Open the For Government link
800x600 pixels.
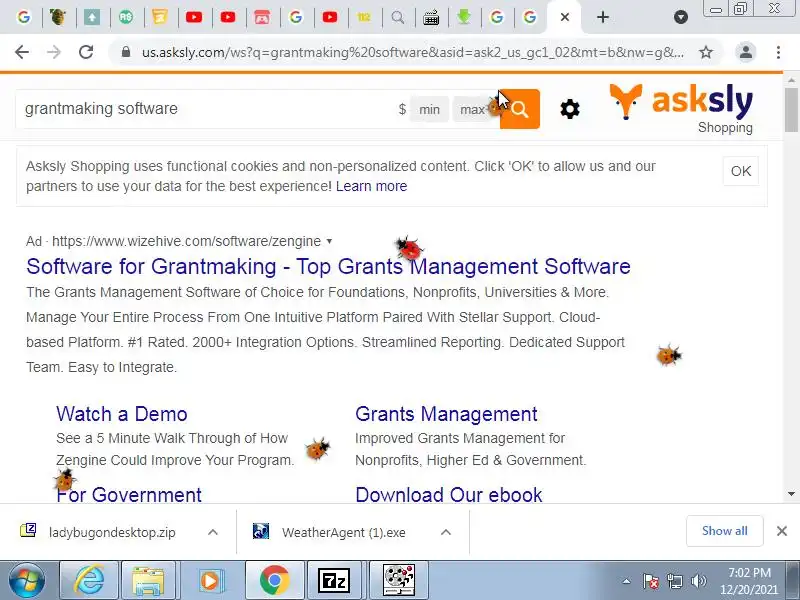129,494
